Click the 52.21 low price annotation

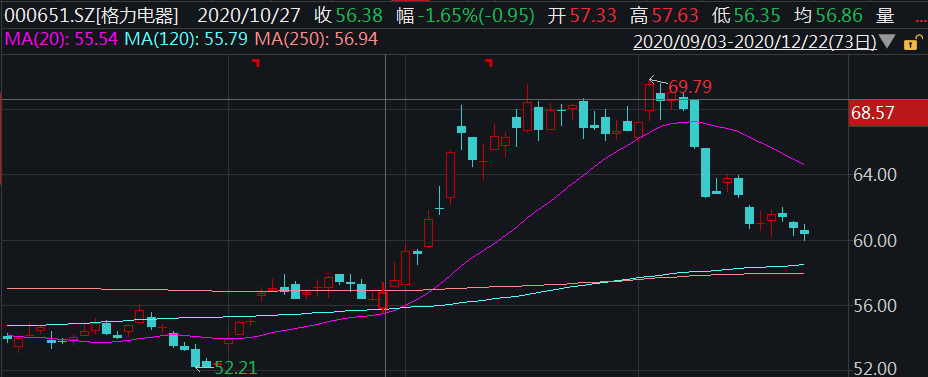(235, 368)
